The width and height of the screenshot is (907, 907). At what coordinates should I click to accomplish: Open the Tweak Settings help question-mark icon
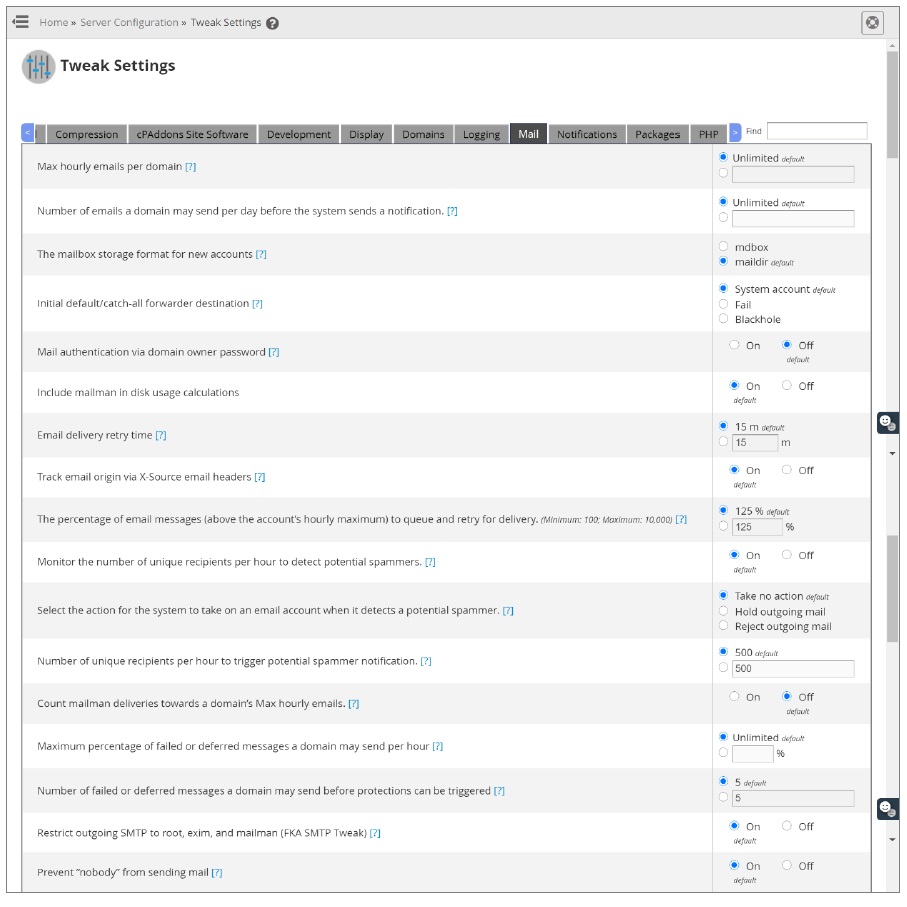272,23
